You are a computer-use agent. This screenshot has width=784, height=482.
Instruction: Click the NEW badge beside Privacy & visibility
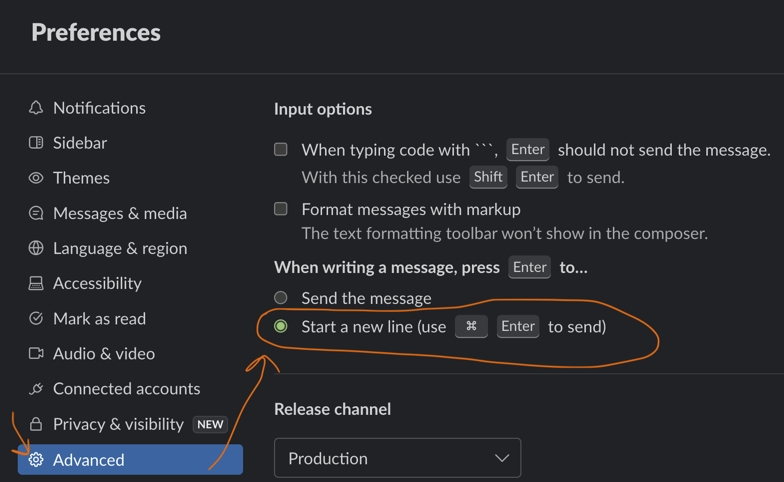[210, 424]
